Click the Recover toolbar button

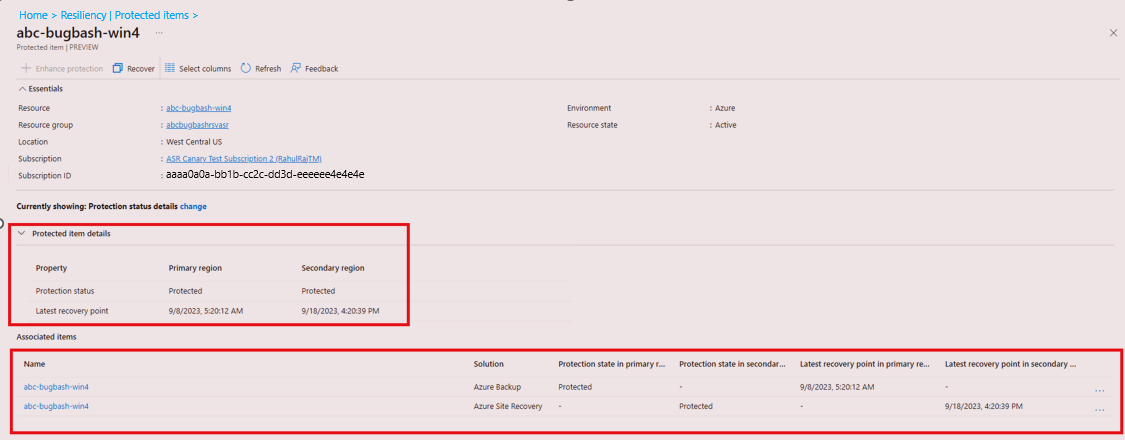(134, 68)
